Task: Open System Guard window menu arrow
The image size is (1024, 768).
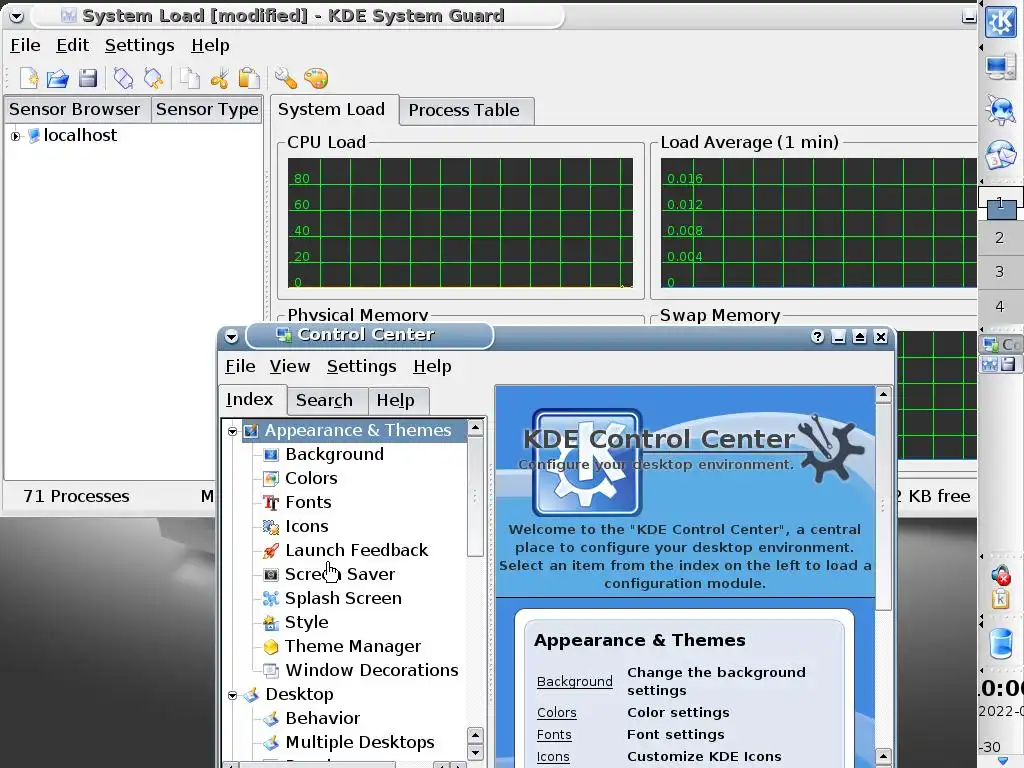Action: (17, 16)
